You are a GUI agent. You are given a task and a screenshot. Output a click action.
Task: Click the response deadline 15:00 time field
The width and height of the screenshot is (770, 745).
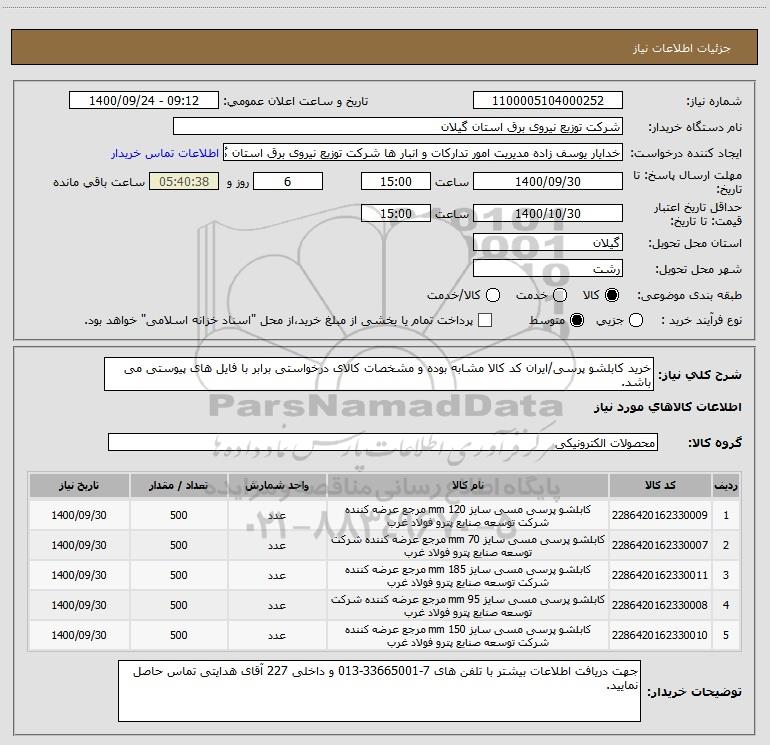coord(396,181)
